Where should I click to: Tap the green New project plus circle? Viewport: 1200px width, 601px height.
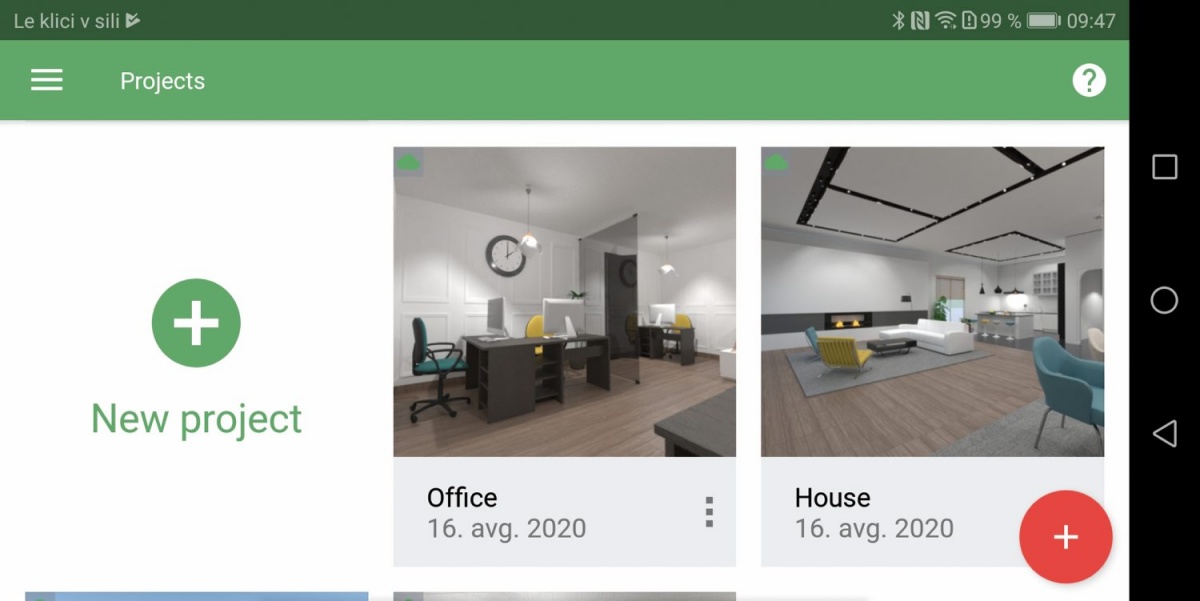pyautogui.click(x=196, y=323)
